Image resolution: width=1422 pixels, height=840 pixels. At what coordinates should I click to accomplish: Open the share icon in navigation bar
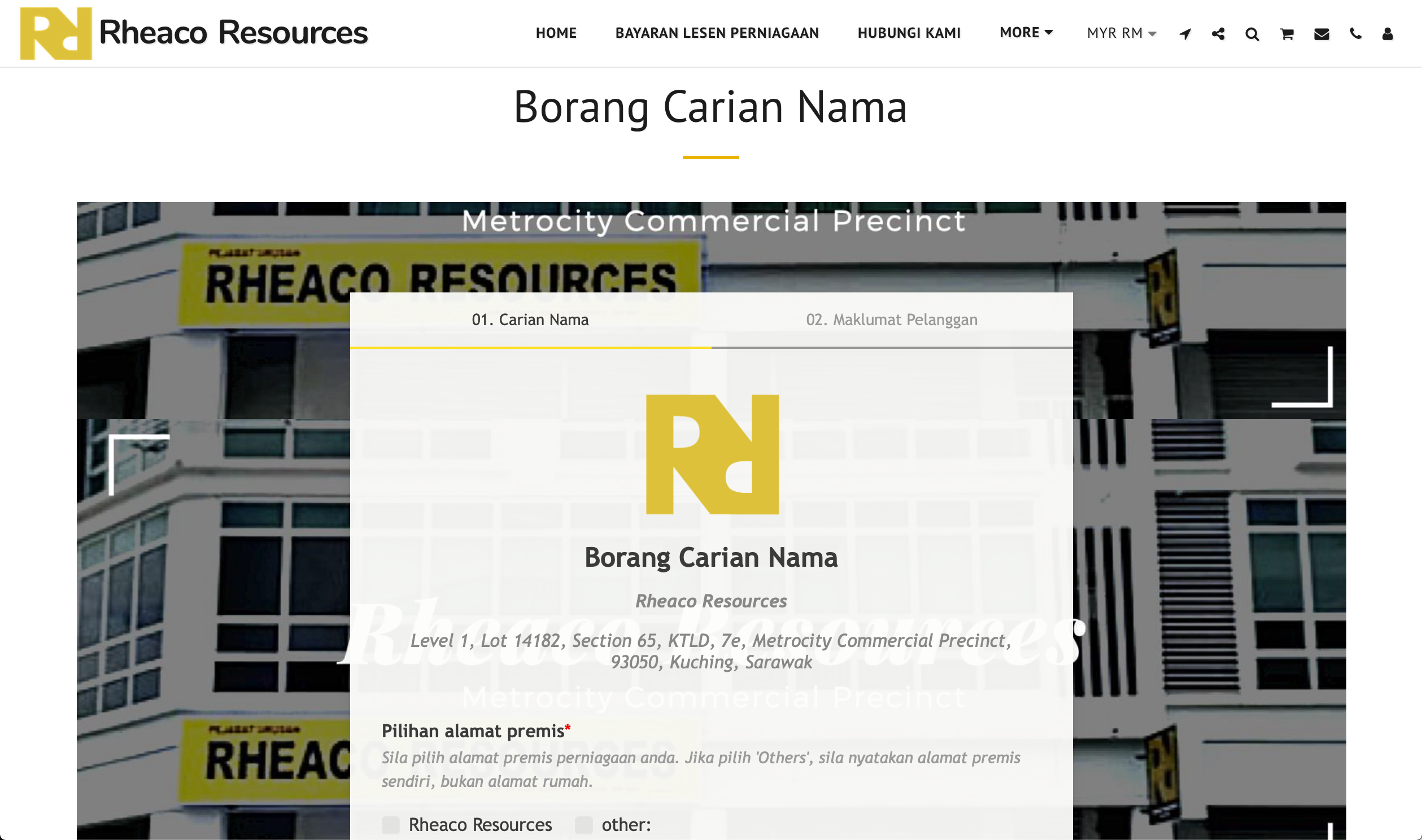pyautogui.click(x=1218, y=34)
